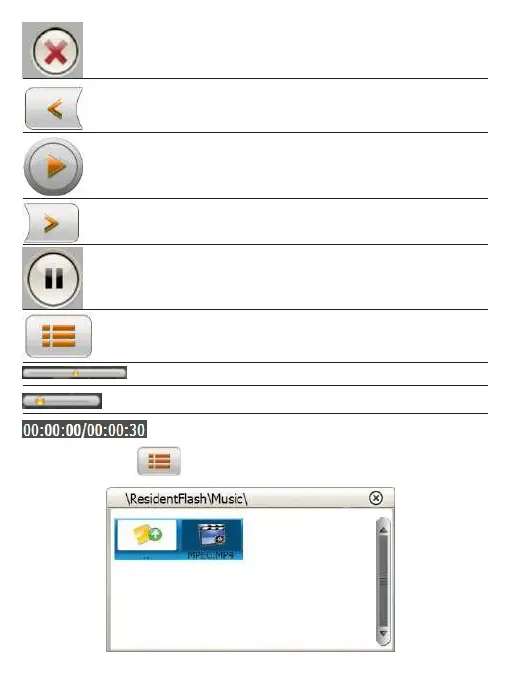The width and height of the screenshot is (511, 681).
Task: Click the \ResidentFlash\Music\ path title
Action: 186,499
